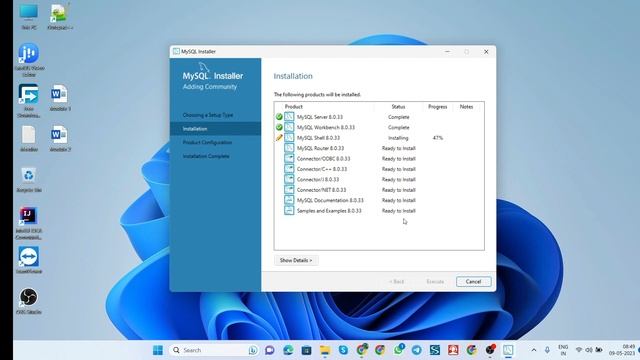Image resolution: width=640 pixels, height=360 pixels.
Task: Click the OBS Studio taskbar icon
Action: click(x=490, y=350)
